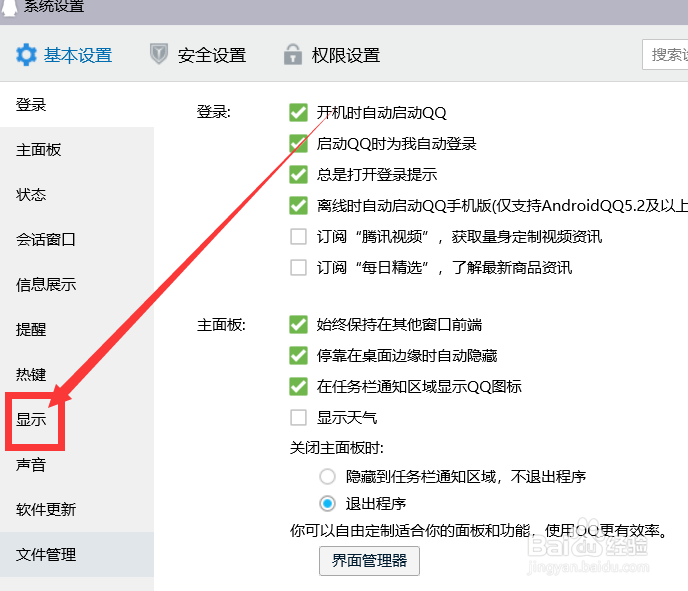This screenshot has width=688, height=591.
Task: Uncheck 开机时自动启动QQ
Action: point(298,112)
